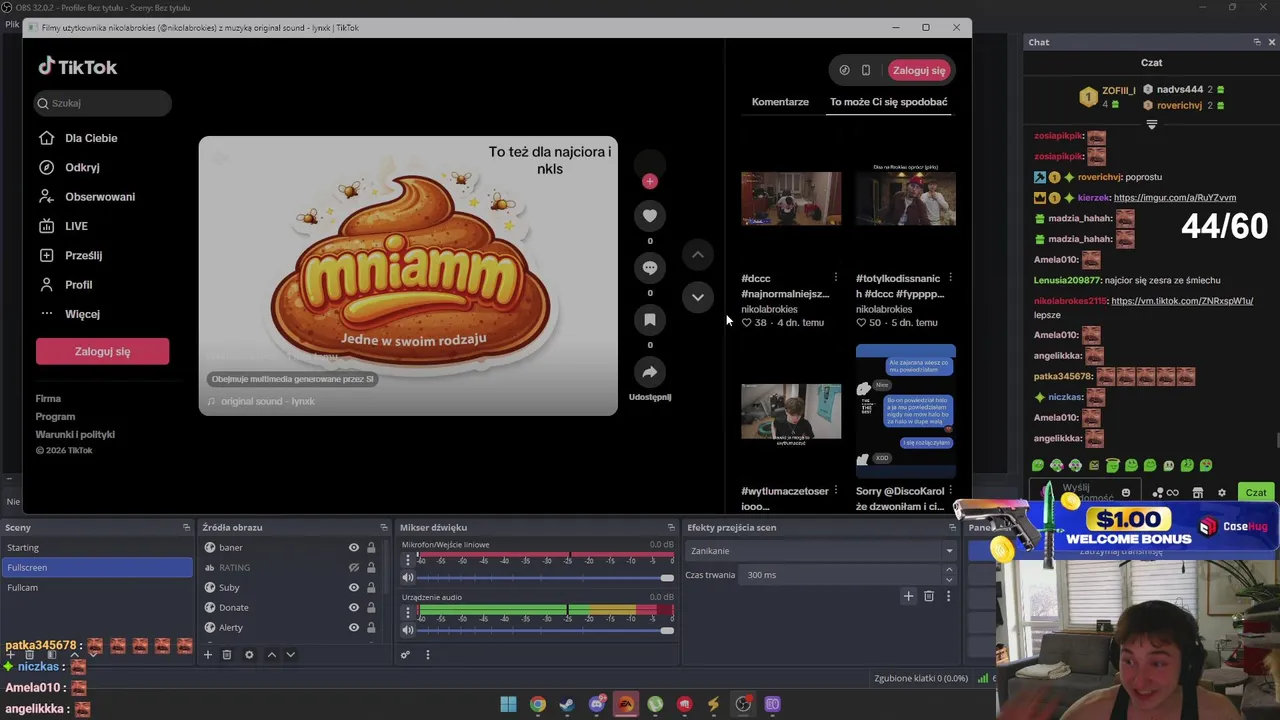Click Zaloguj się button in top header
The height and width of the screenshot is (720, 1280).
coord(919,70)
